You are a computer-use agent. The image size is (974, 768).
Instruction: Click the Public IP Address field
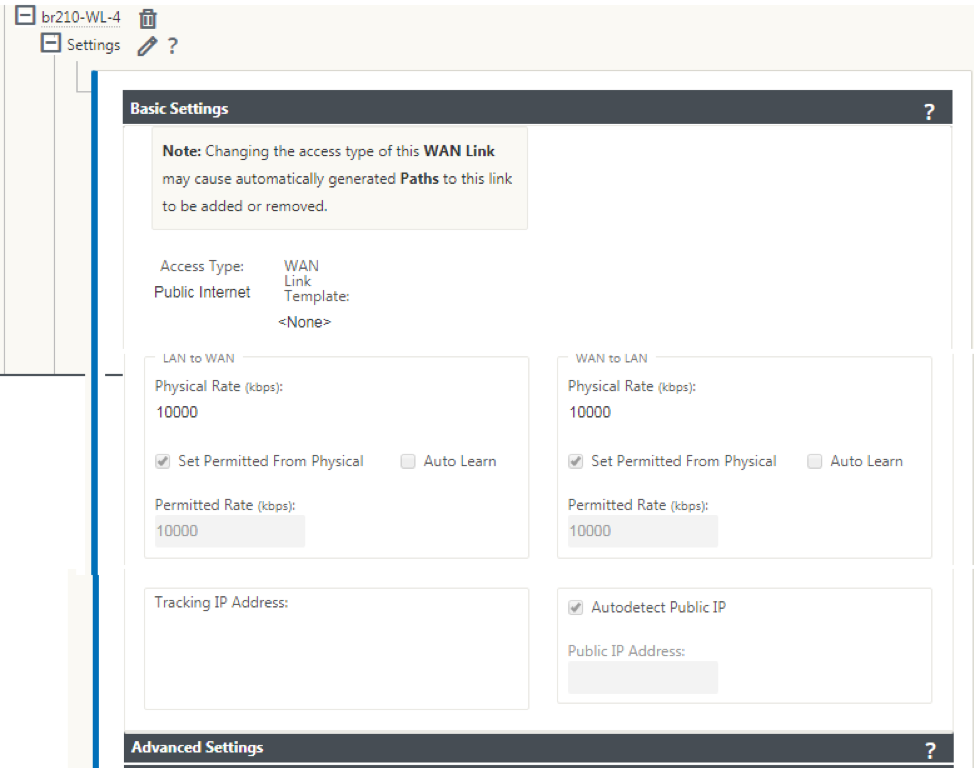coord(643,677)
